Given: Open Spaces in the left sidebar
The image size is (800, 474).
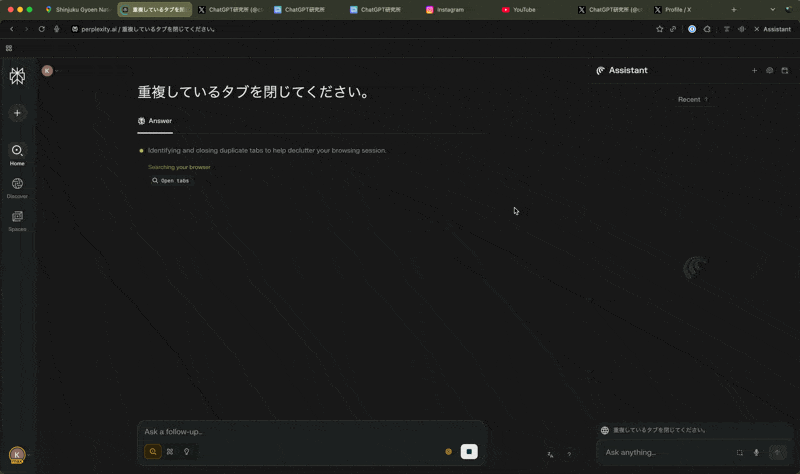Looking at the screenshot, I should point(17,220).
